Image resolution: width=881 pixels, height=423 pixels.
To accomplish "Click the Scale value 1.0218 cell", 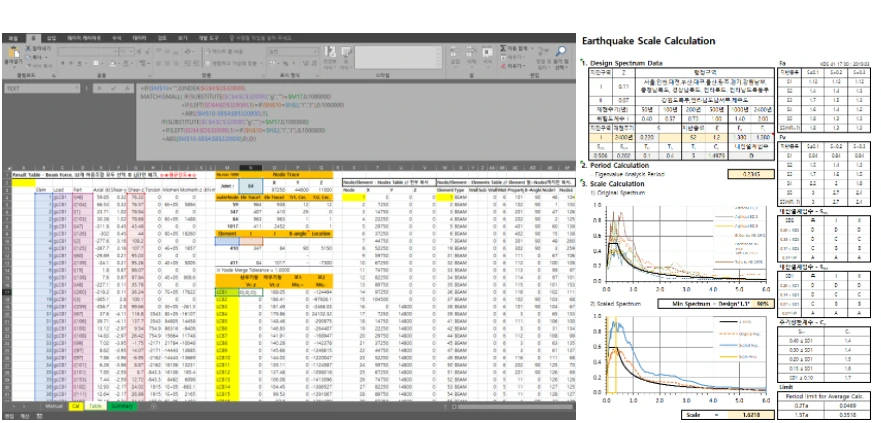I will coord(750,415).
